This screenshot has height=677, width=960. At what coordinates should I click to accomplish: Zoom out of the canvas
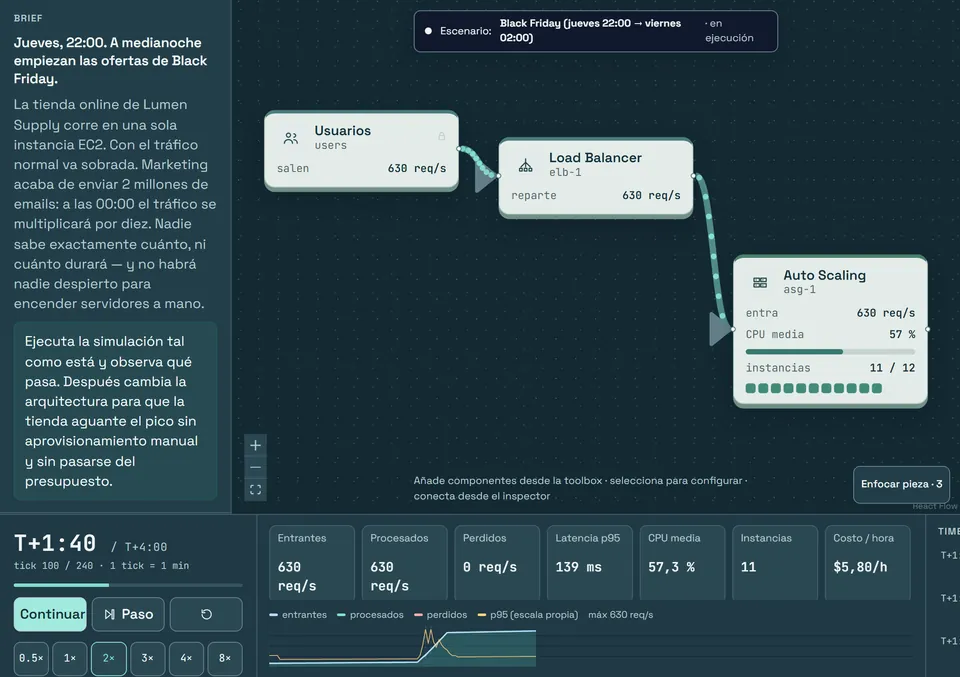coord(255,468)
